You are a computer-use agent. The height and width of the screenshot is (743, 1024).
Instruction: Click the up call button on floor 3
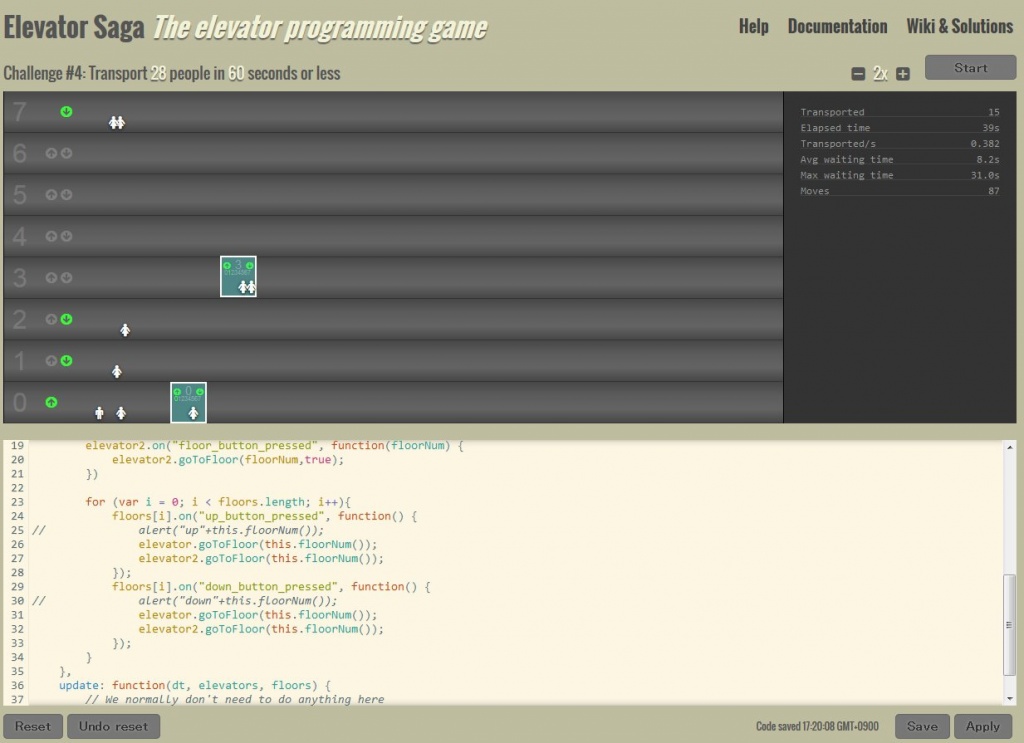tap(52, 277)
